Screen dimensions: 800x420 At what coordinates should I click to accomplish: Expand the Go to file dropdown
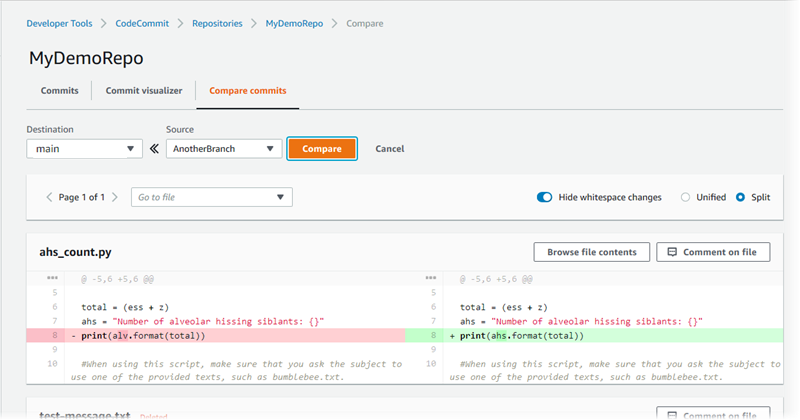(212, 197)
